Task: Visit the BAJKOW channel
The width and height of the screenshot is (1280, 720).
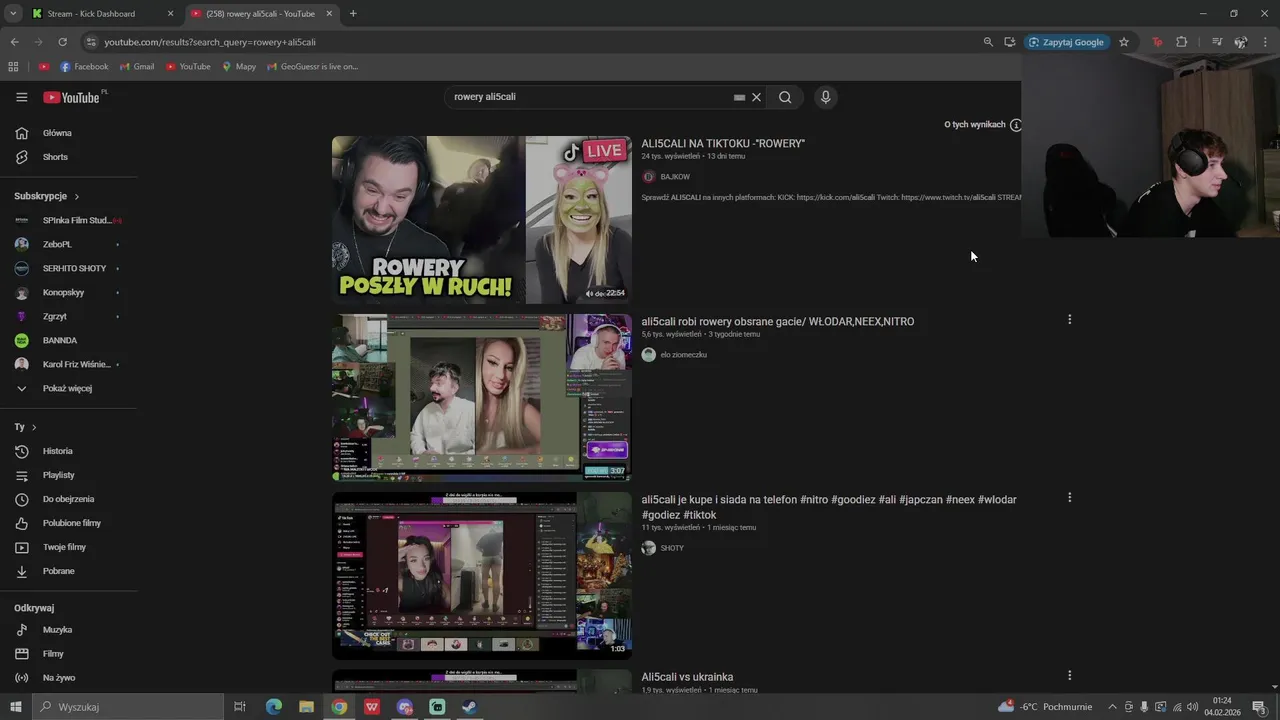Action: 675,177
